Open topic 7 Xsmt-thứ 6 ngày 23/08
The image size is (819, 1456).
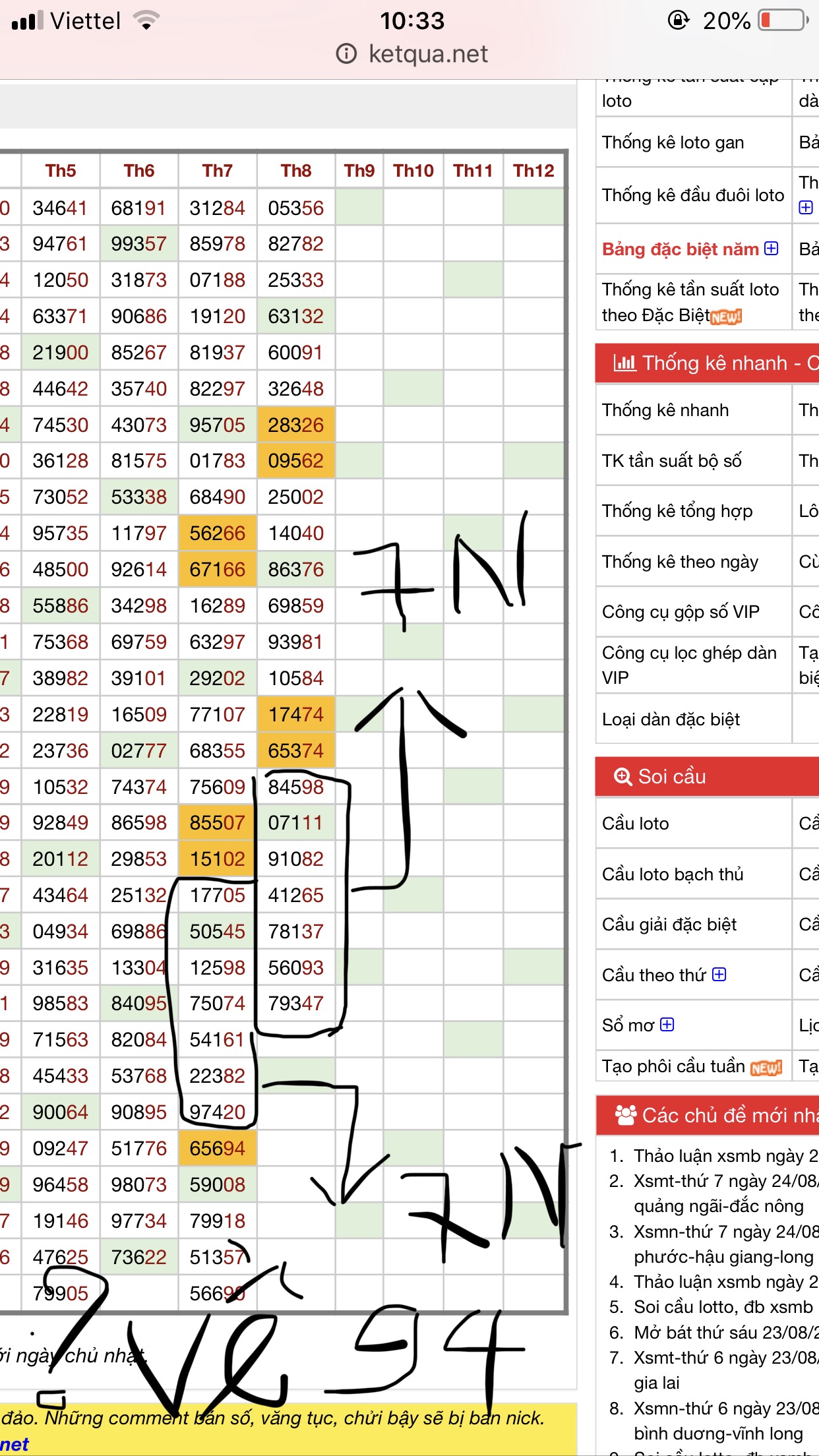point(726,1370)
